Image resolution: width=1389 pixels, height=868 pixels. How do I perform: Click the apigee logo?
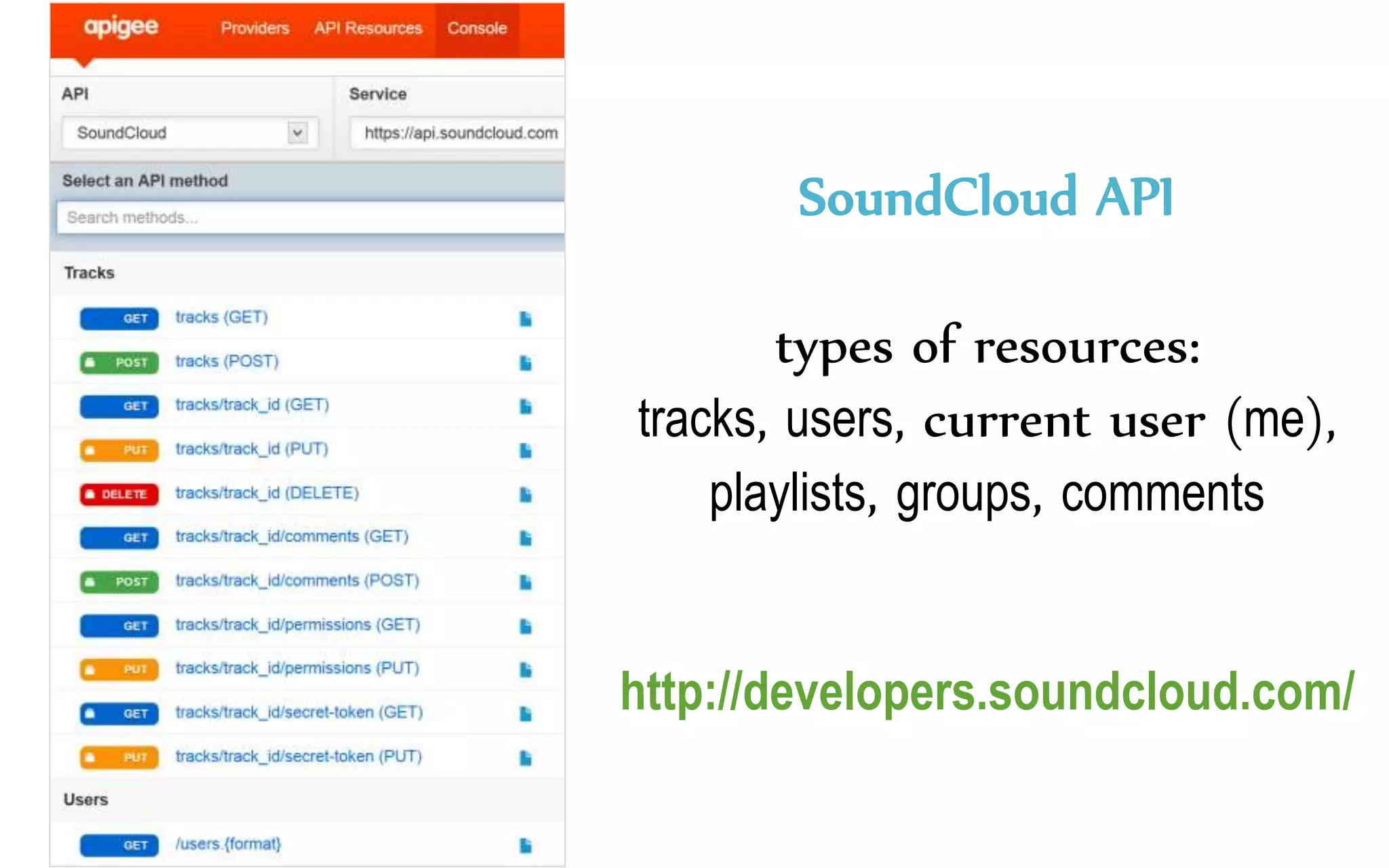(121, 28)
